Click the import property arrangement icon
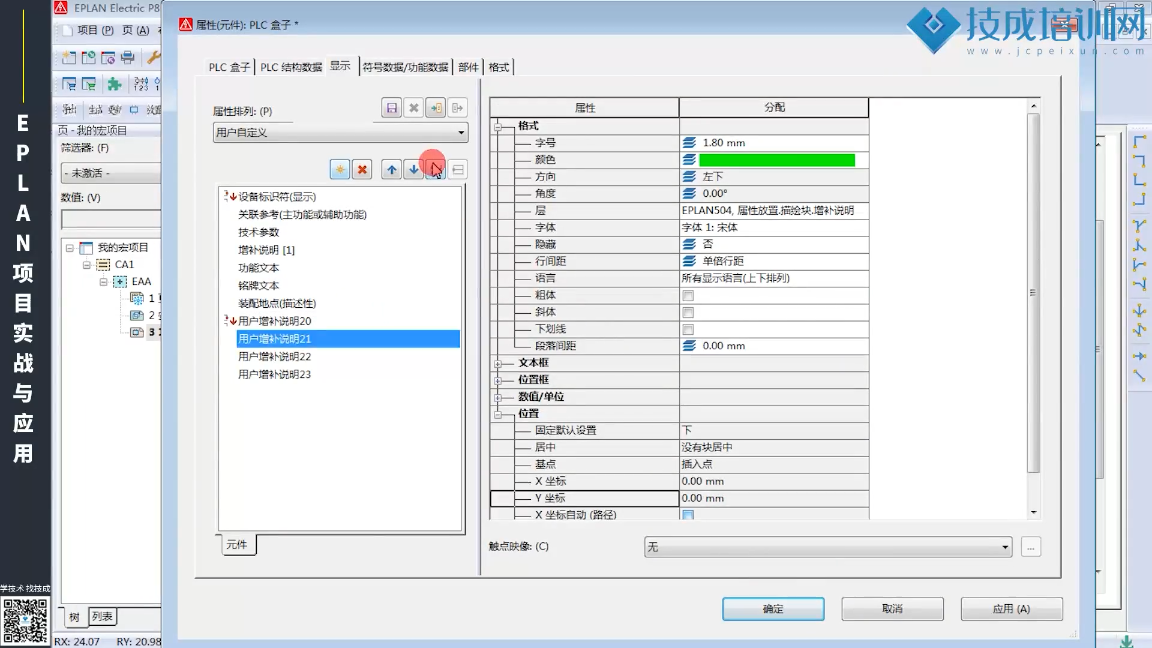The width and height of the screenshot is (1152, 648). point(435,108)
